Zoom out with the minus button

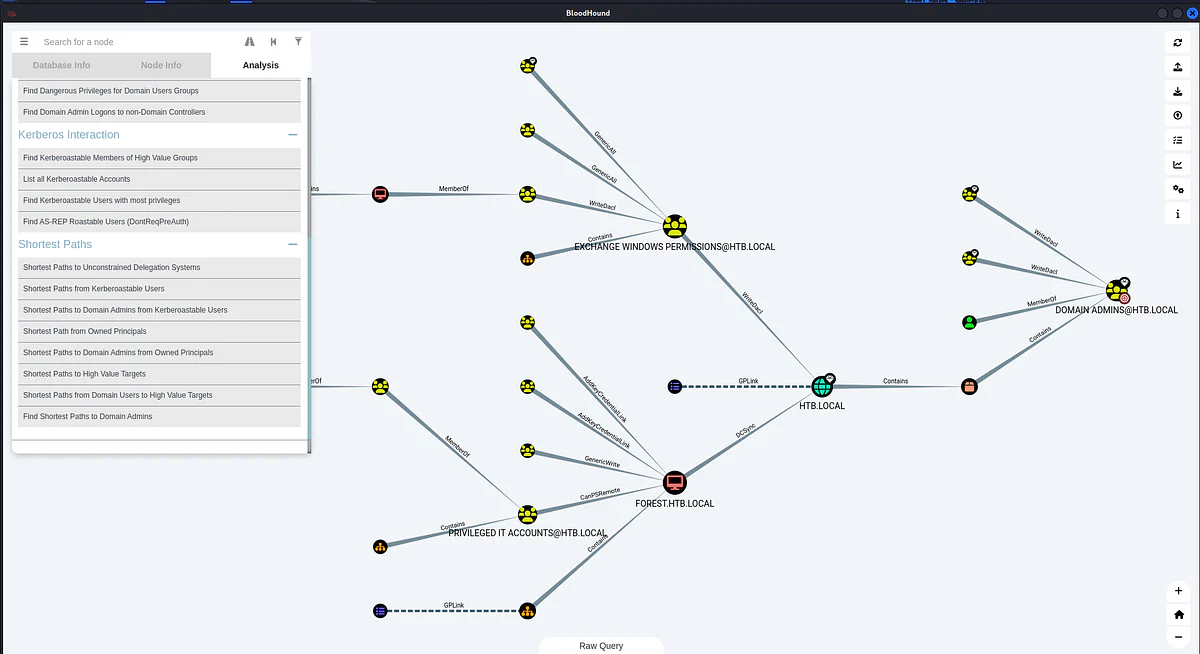(1179, 638)
